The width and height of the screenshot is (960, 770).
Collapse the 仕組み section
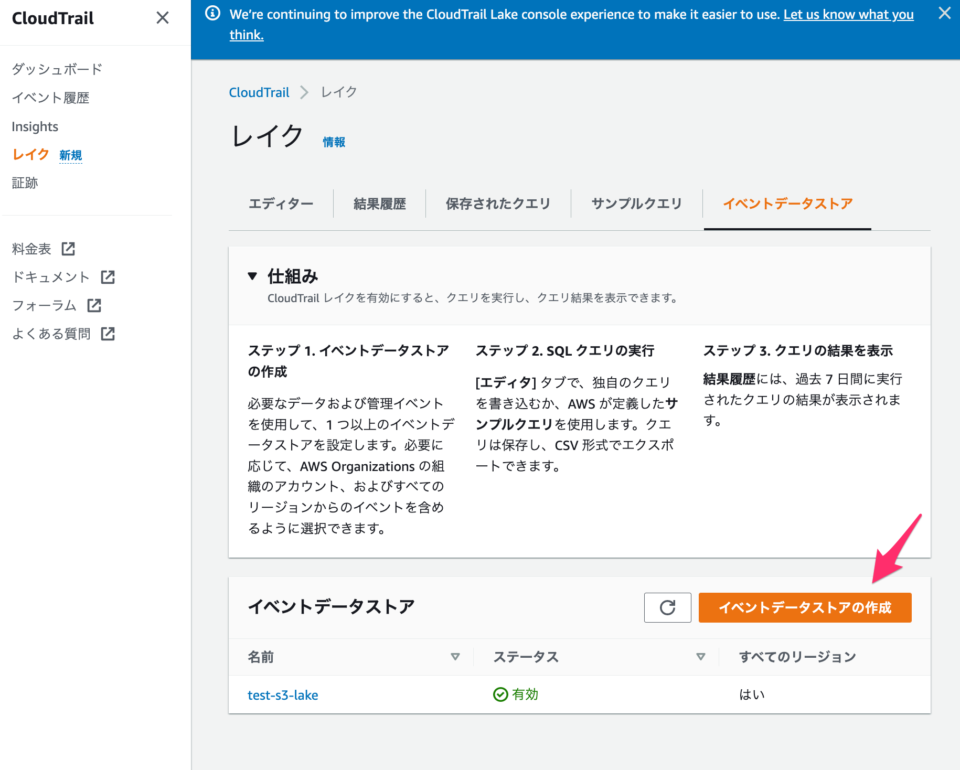point(250,276)
